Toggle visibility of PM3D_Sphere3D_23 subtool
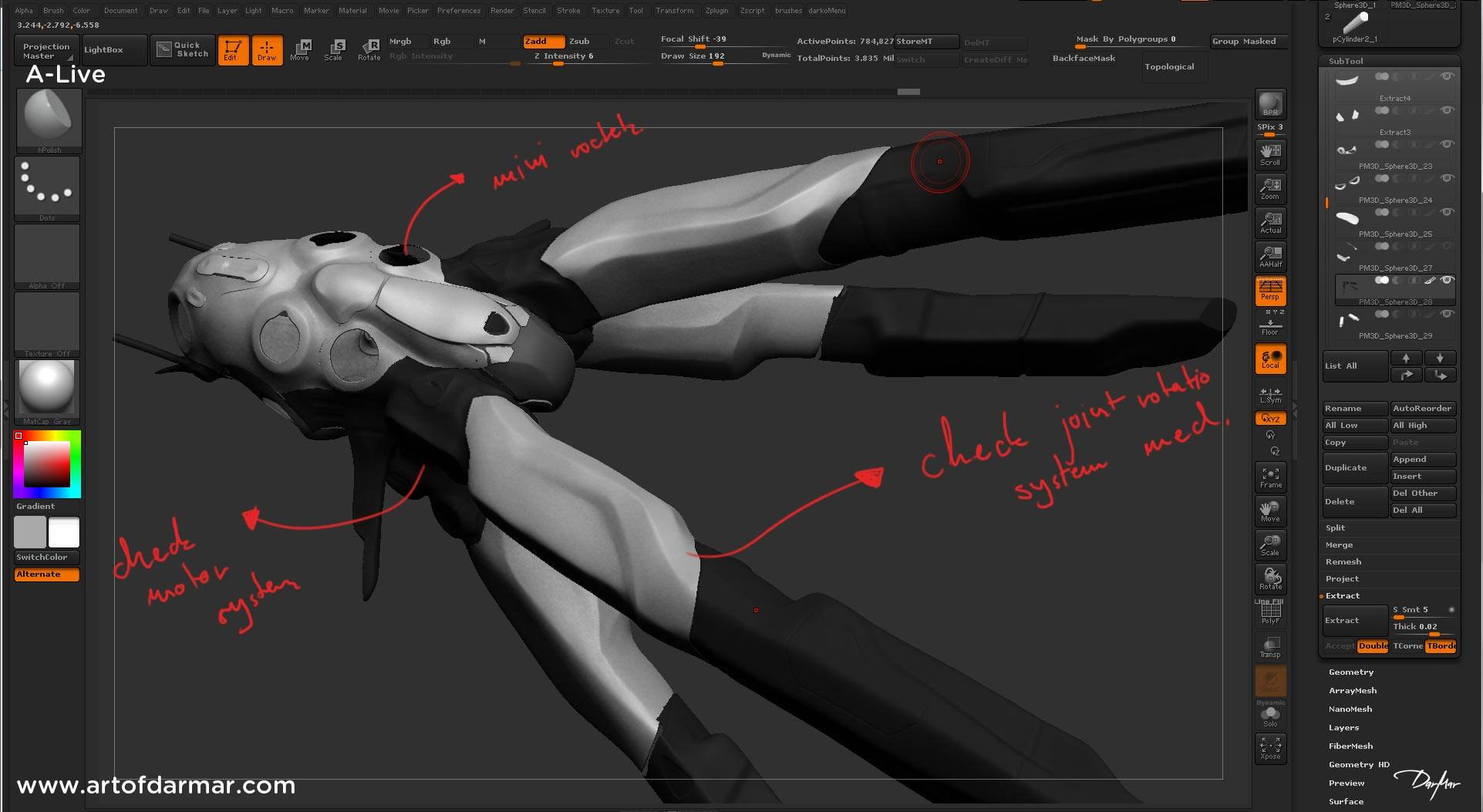Image resolution: width=1483 pixels, height=812 pixels. pyautogui.click(x=1448, y=144)
